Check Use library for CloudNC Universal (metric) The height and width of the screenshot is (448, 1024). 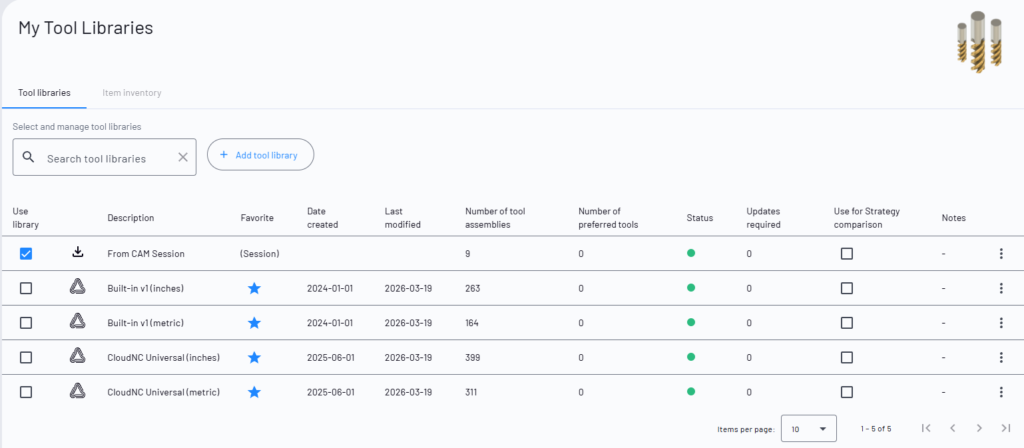click(x=25, y=392)
